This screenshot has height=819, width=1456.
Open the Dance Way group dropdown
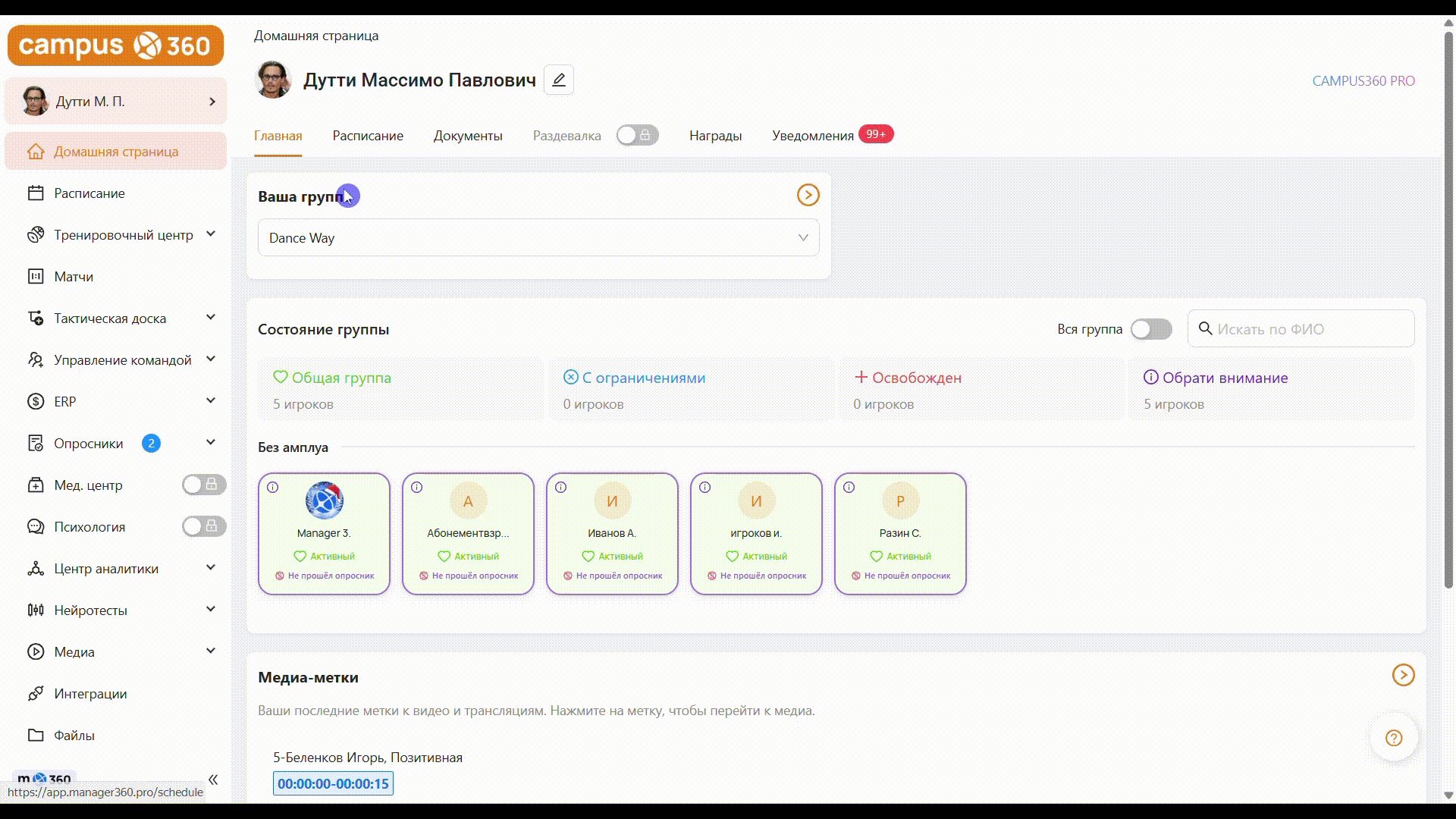(538, 238)
